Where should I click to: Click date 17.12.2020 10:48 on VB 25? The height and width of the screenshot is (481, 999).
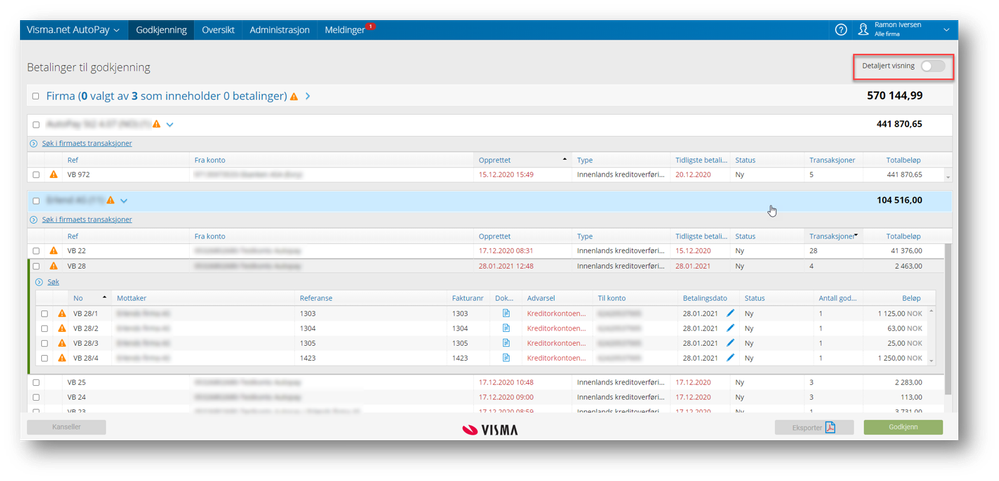[506, 382]
